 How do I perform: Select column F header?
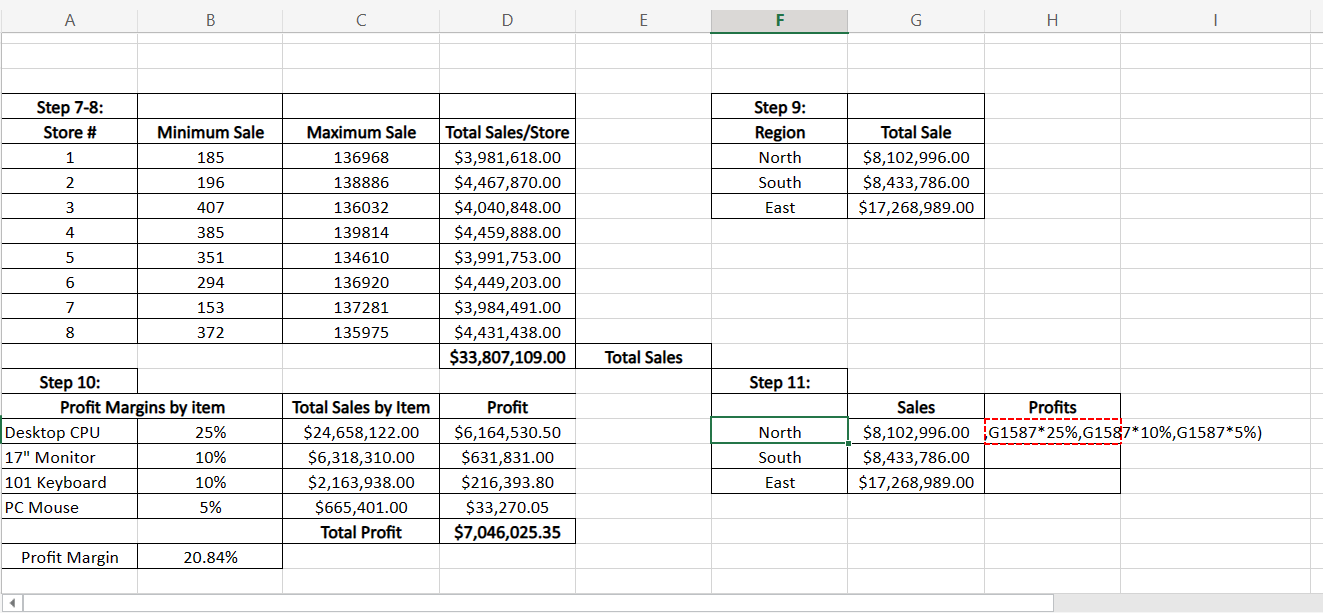tap(779, 20)
